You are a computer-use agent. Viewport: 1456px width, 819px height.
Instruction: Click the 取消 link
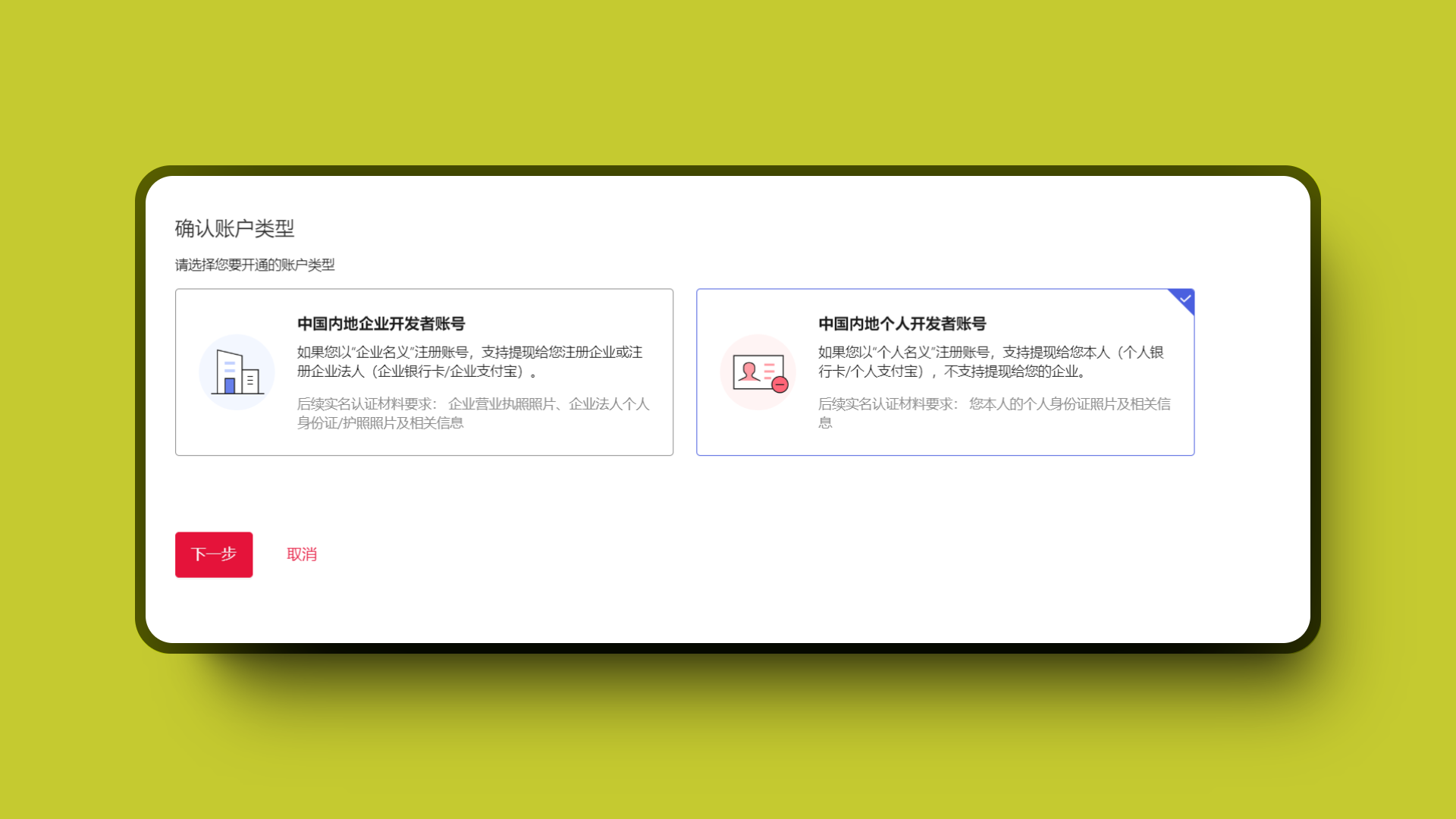point(302,554)
